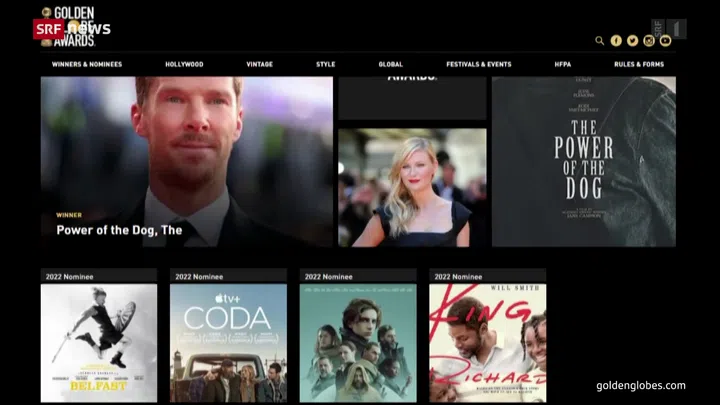Go to the Vintage section
The image size is (720, 405).
coord(259,64)
